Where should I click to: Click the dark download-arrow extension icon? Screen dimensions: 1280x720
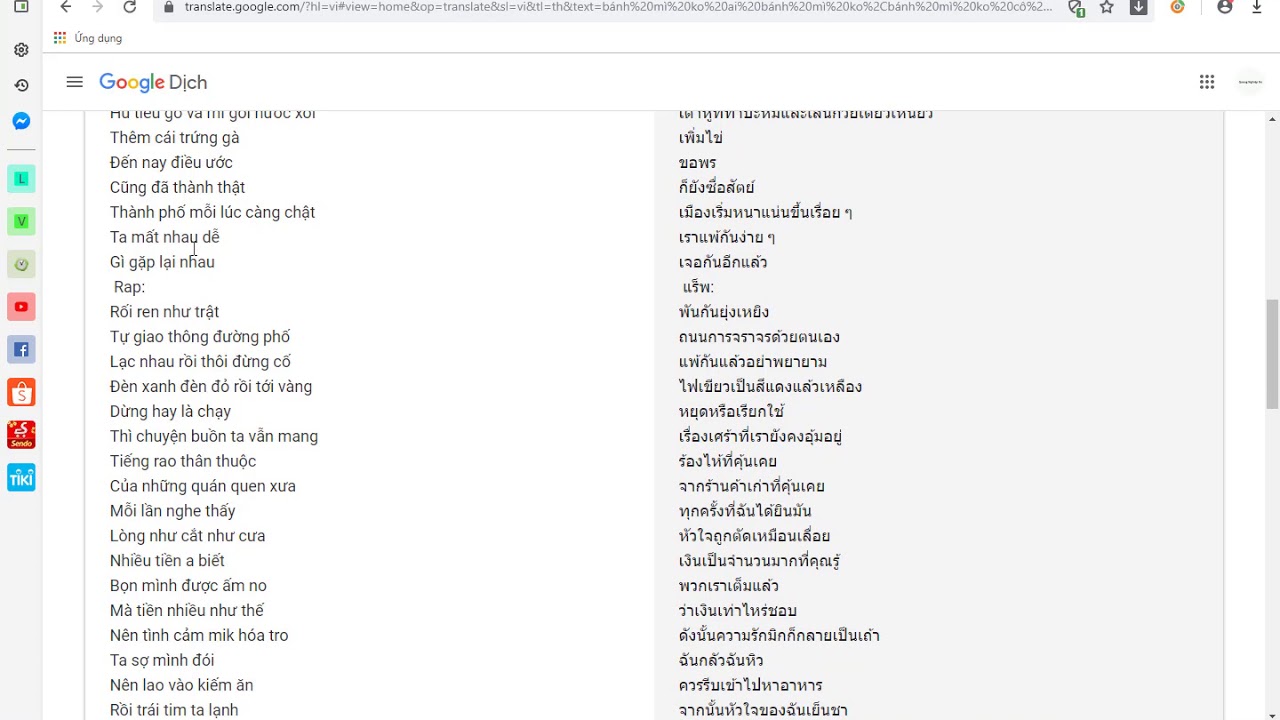1138,7
